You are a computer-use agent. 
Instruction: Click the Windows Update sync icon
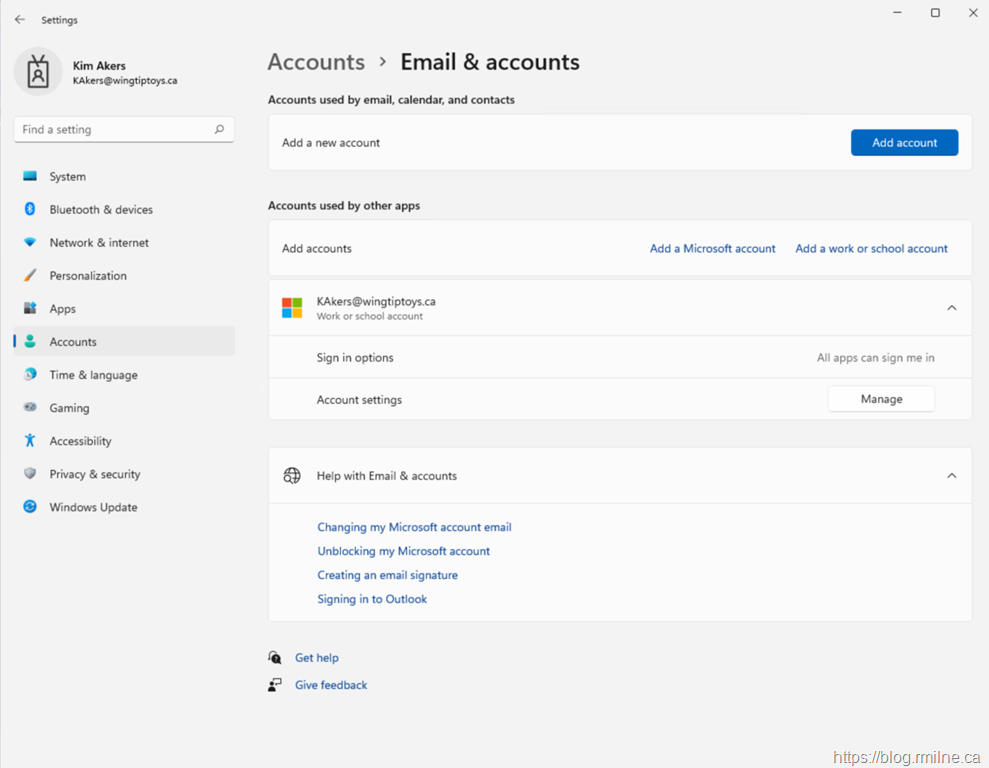(30, 507)
